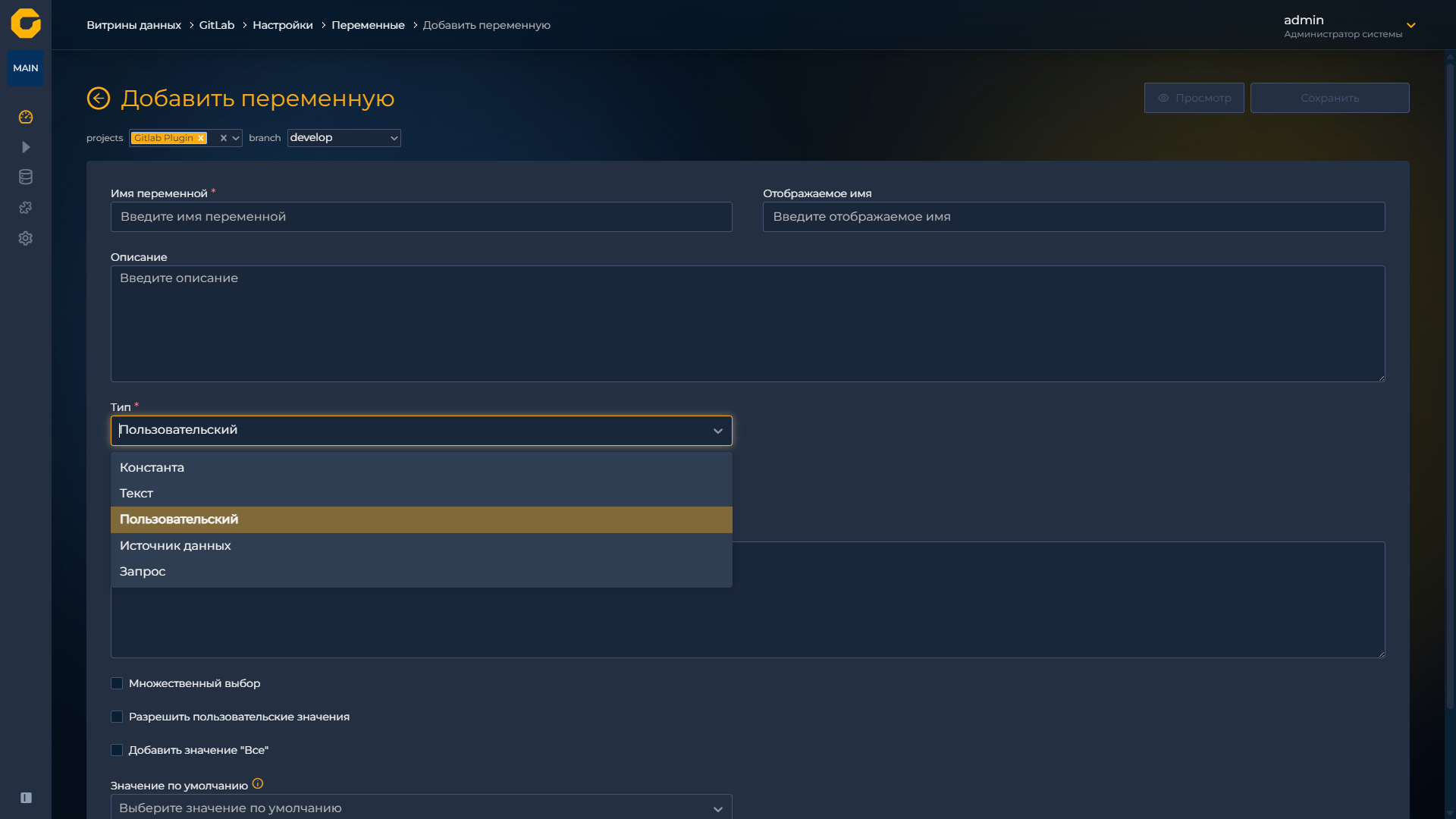1456x819 pixels.
Task: Click the admin user name
Action: tap(1304, 20)
